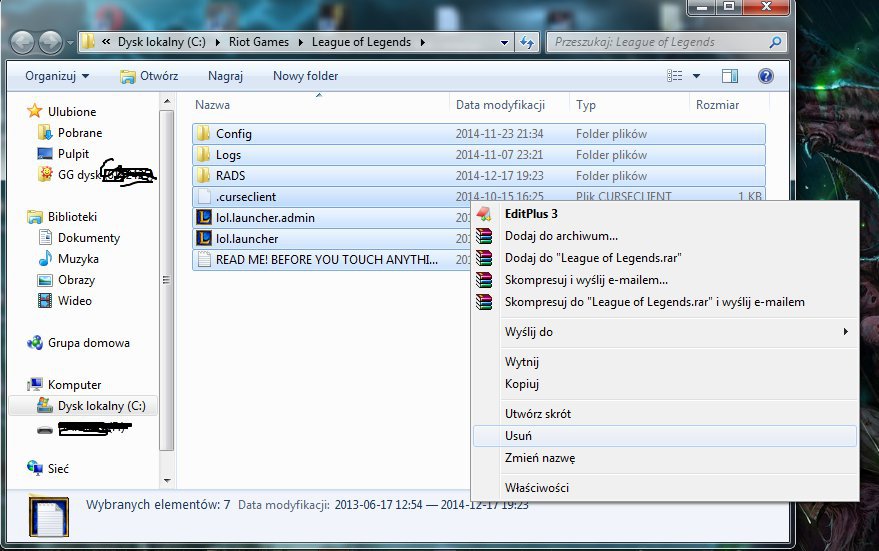Click the Sieć network icon
Viewport: 879px width, 551px height.
pyautogui.click(x=35, y=468)
